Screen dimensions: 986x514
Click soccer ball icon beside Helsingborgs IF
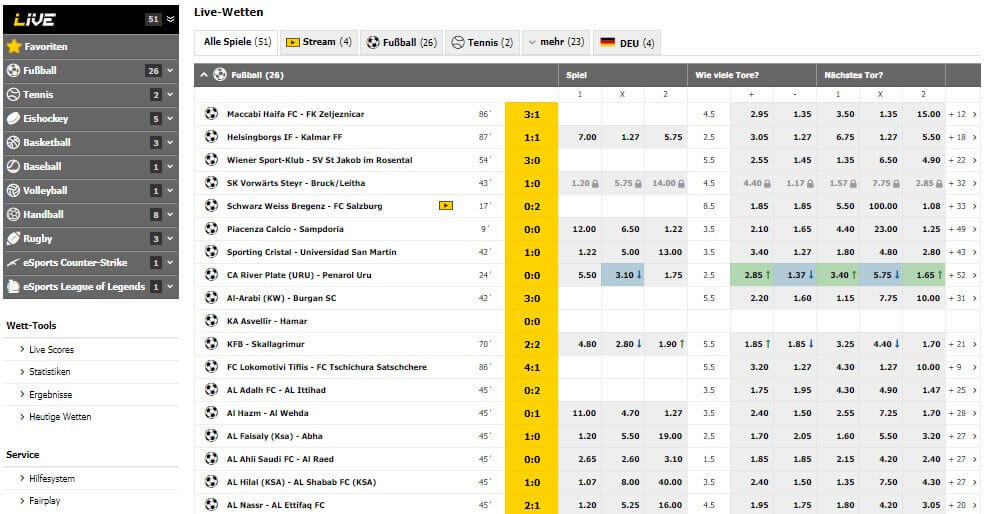click(x=211, y=137)
